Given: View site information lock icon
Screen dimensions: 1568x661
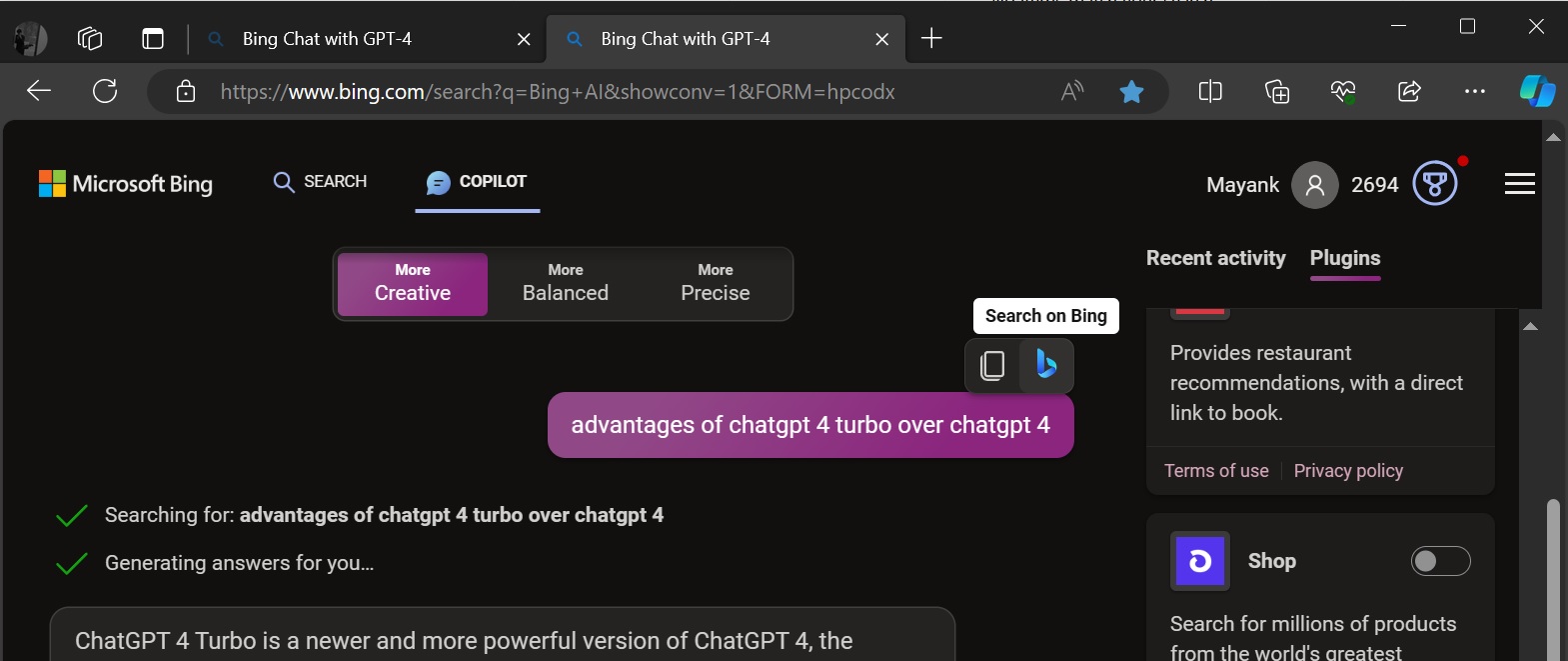Looking at the screenshot, I should tap(186, 92).
